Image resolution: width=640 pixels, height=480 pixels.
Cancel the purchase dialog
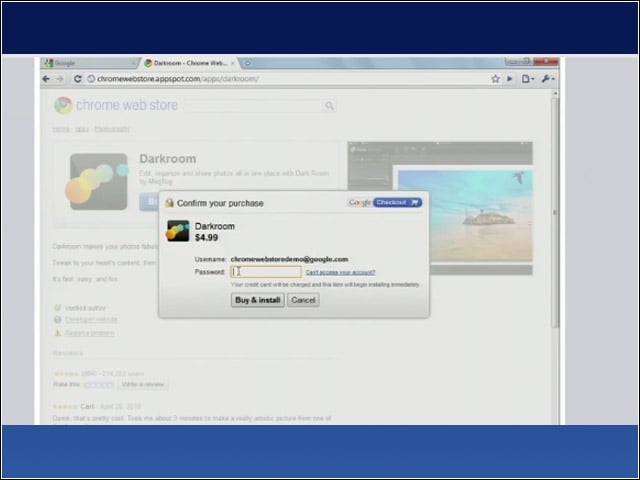[x=303, y=300]
